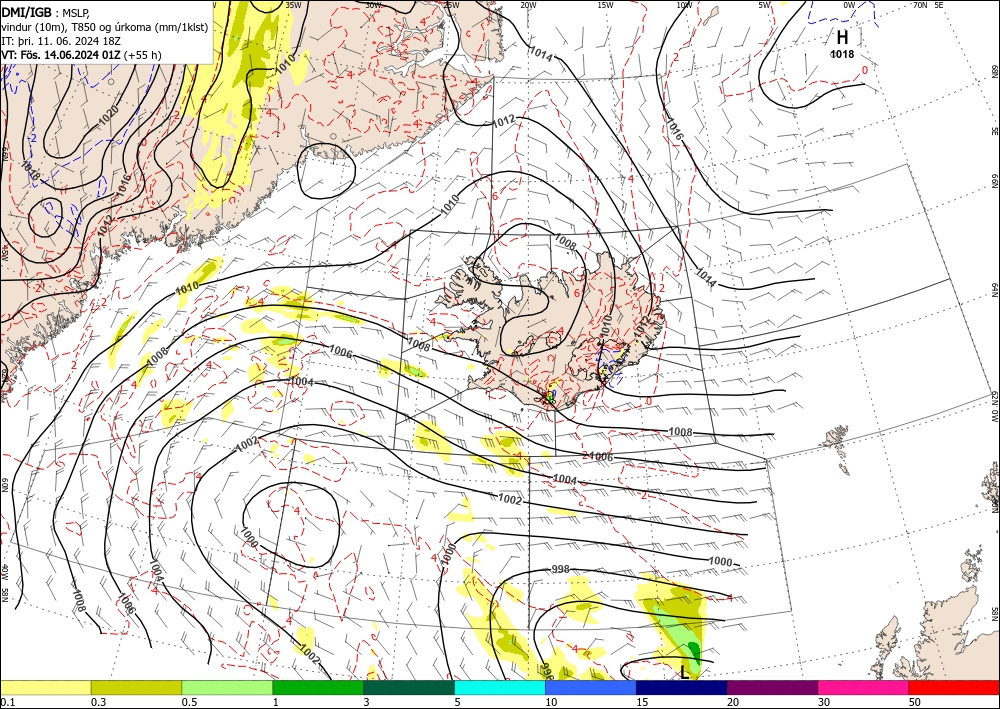The image size is (1000, 709).
Task: Click the pink 30 mm legend swatch
Action: (864, 687)
